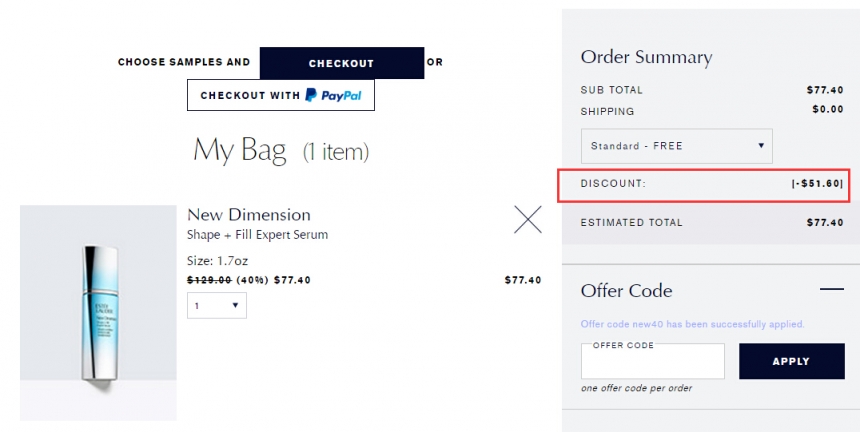Screen dimensions: 860x432
Task: Click the Order Summary heading
Action: click(646, 57)
